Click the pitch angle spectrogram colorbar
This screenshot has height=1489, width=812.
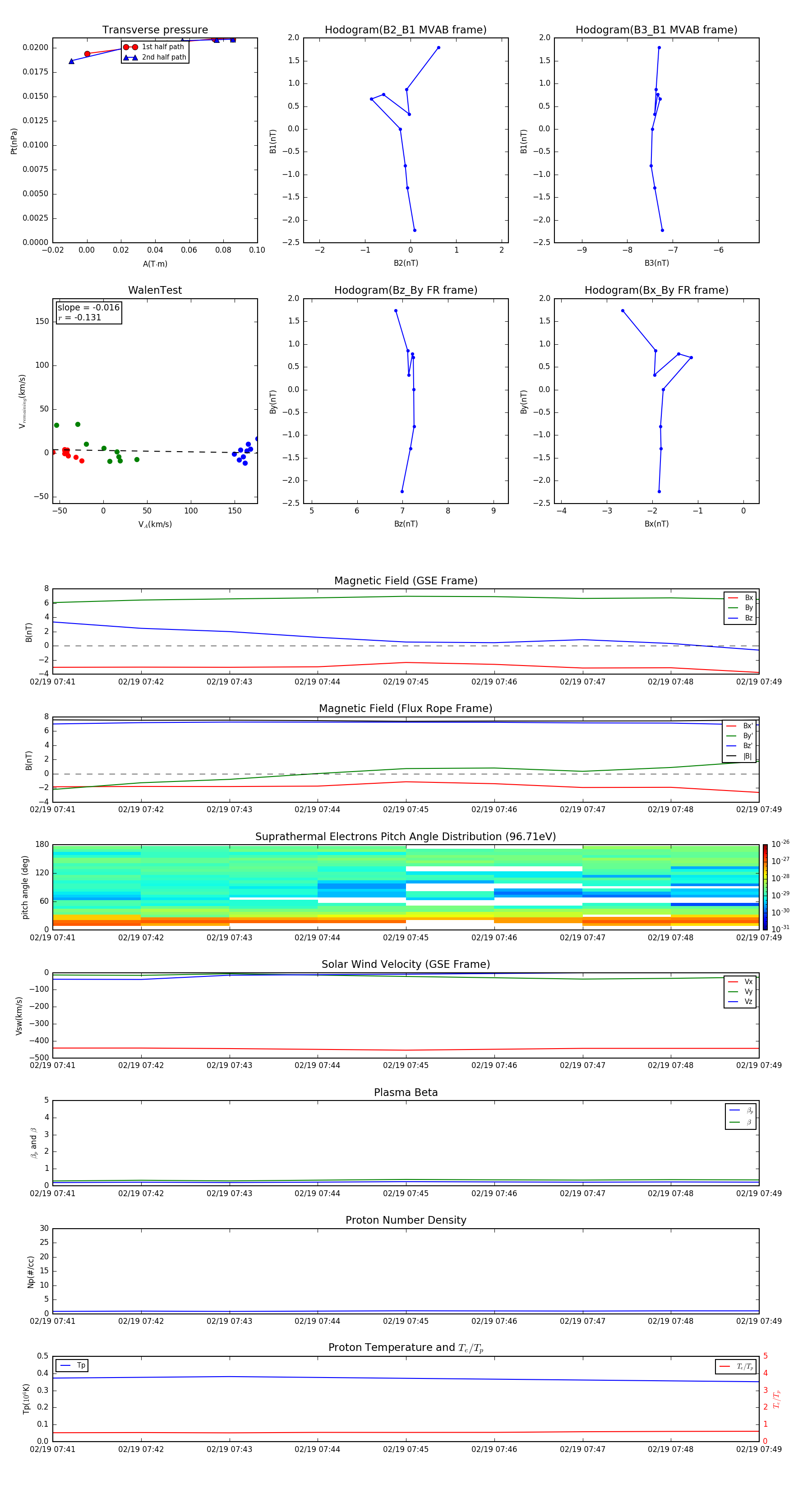[765, 887]
